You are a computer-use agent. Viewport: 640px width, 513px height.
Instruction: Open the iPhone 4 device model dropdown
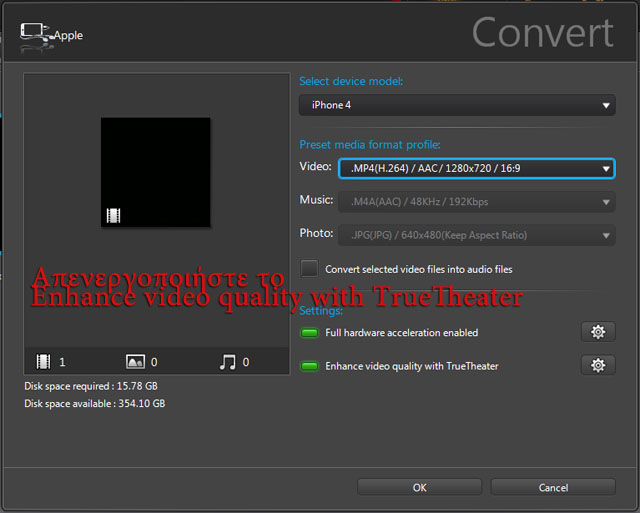[457, 105]
